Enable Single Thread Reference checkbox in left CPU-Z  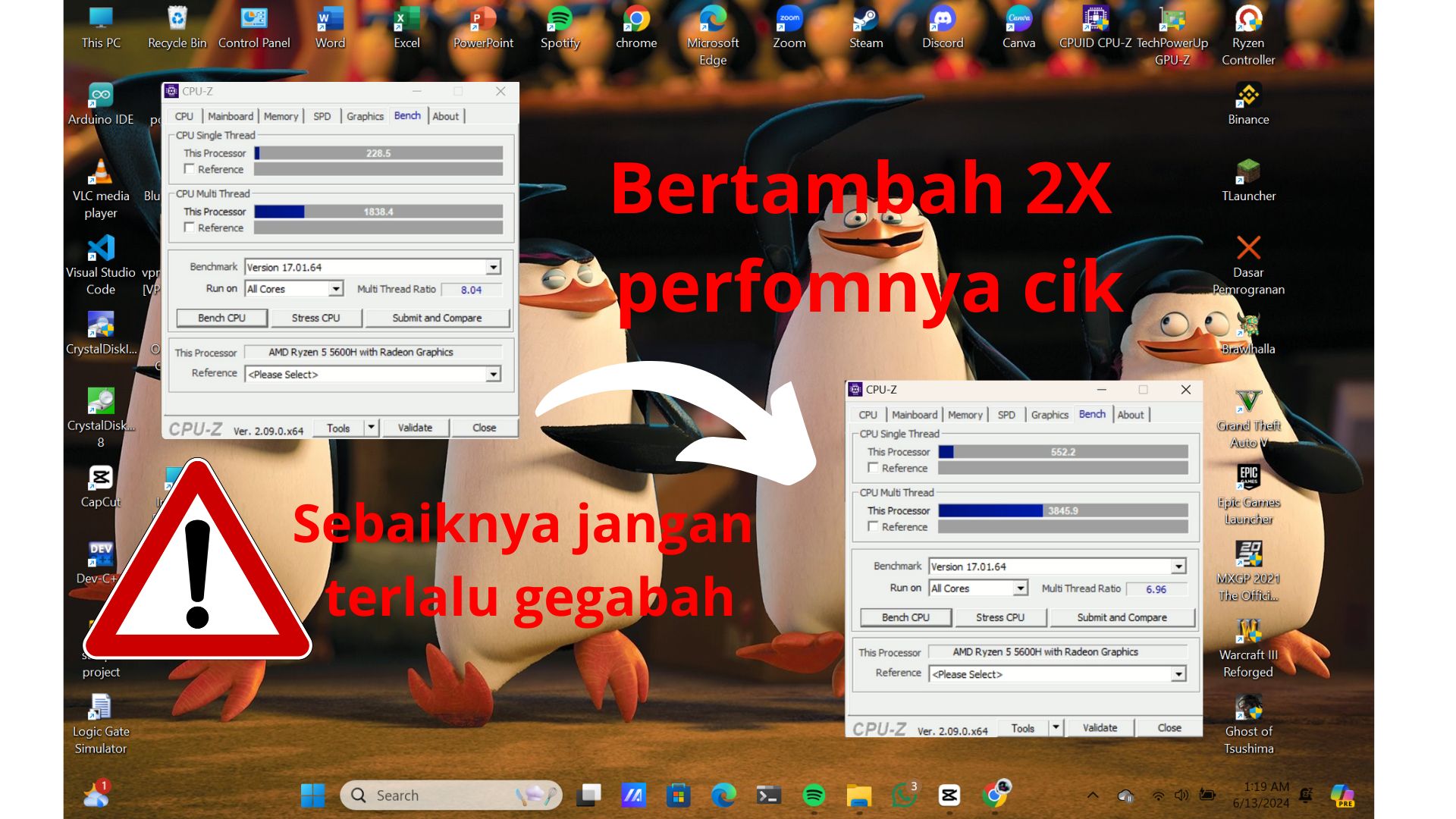pos(190,169)
